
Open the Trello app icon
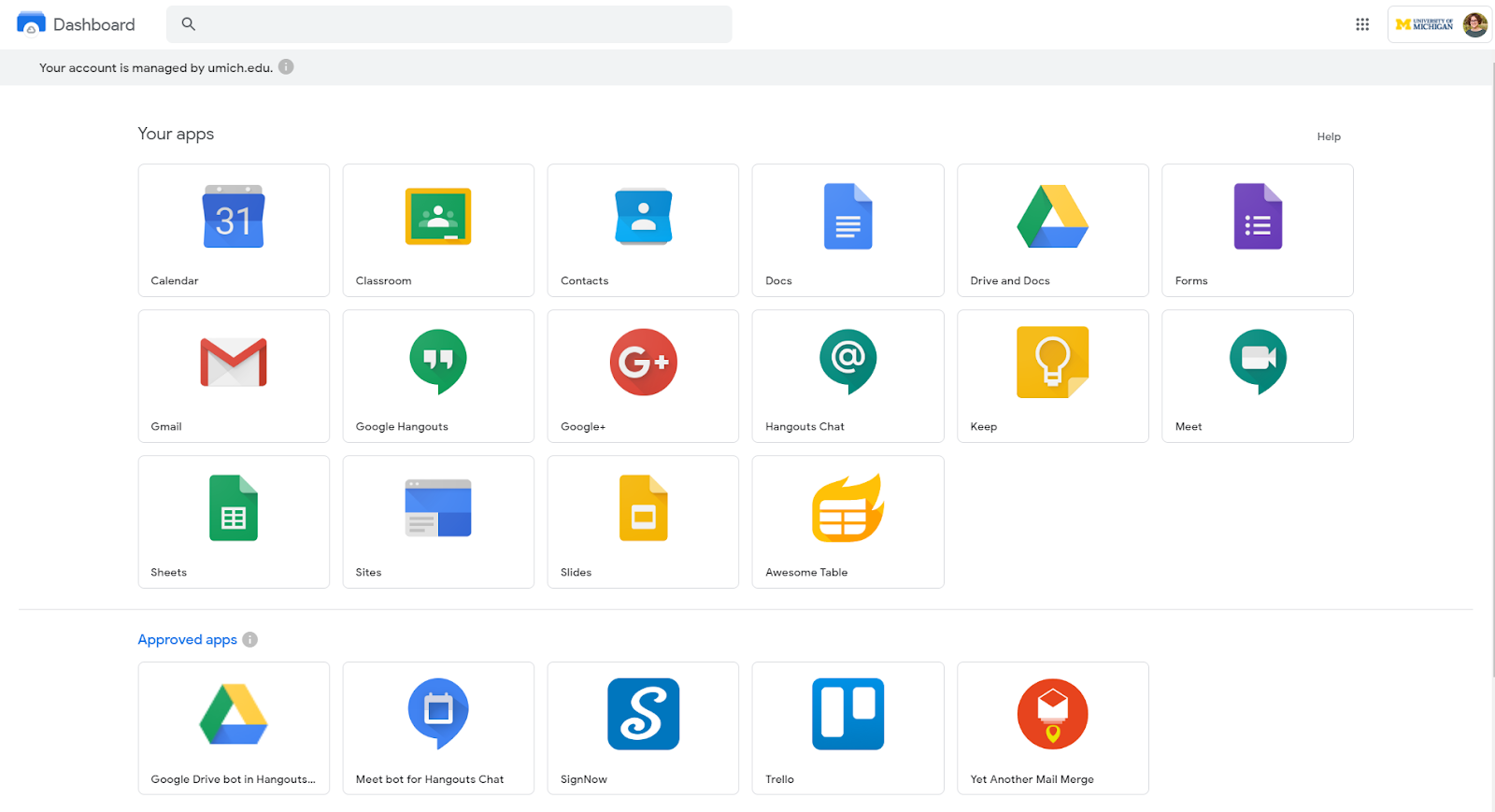click(847, 714)
